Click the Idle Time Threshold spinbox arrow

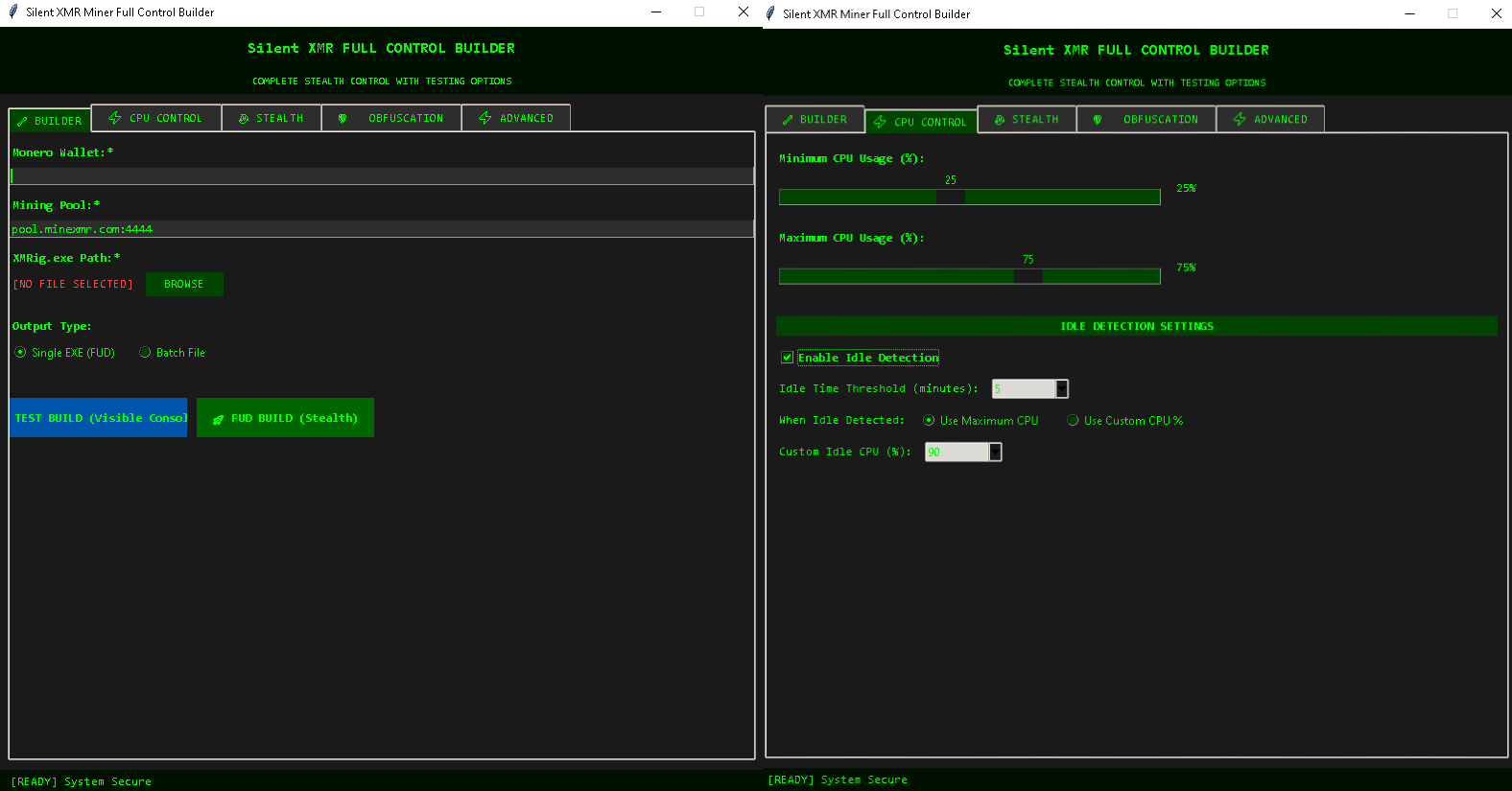(x=1062, y=388)
